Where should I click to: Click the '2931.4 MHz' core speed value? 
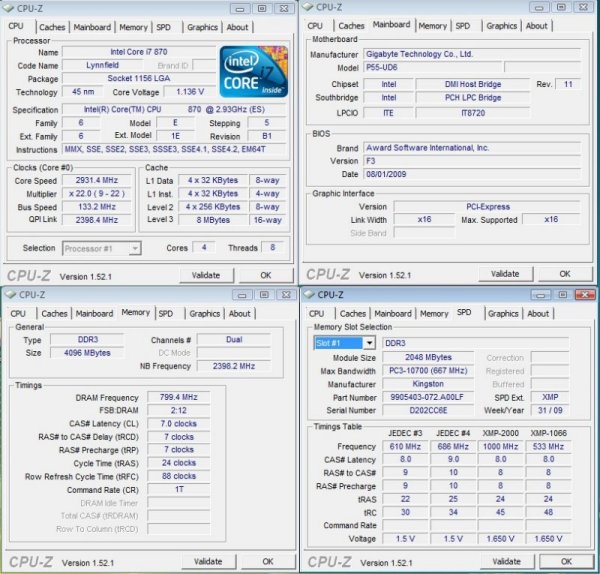97,180
